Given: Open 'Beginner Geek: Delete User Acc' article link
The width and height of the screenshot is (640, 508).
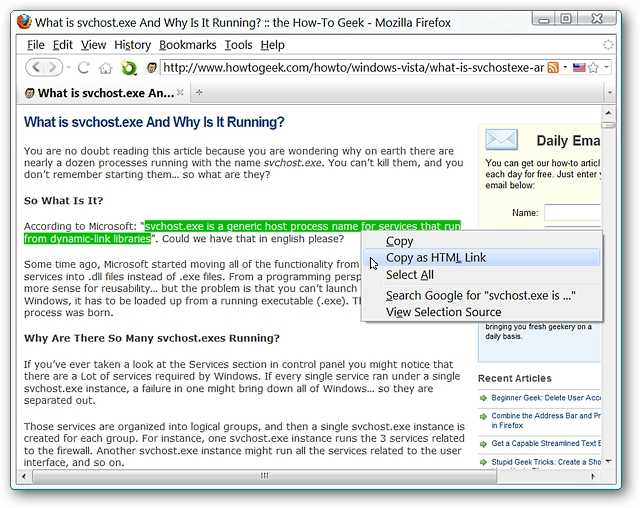Looking at the screenshot, I should [546, 398].
